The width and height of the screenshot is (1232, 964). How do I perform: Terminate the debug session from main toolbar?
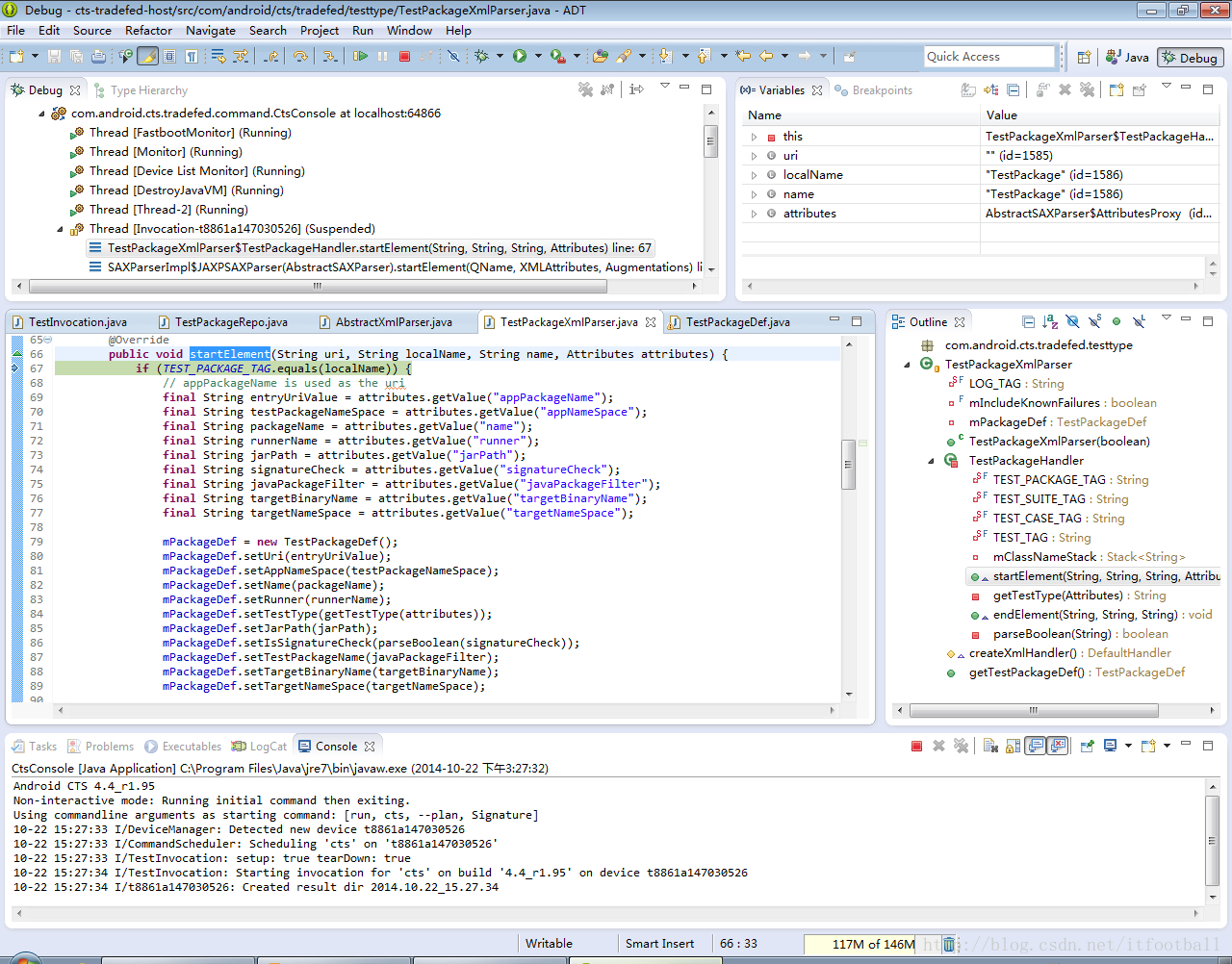404,57
